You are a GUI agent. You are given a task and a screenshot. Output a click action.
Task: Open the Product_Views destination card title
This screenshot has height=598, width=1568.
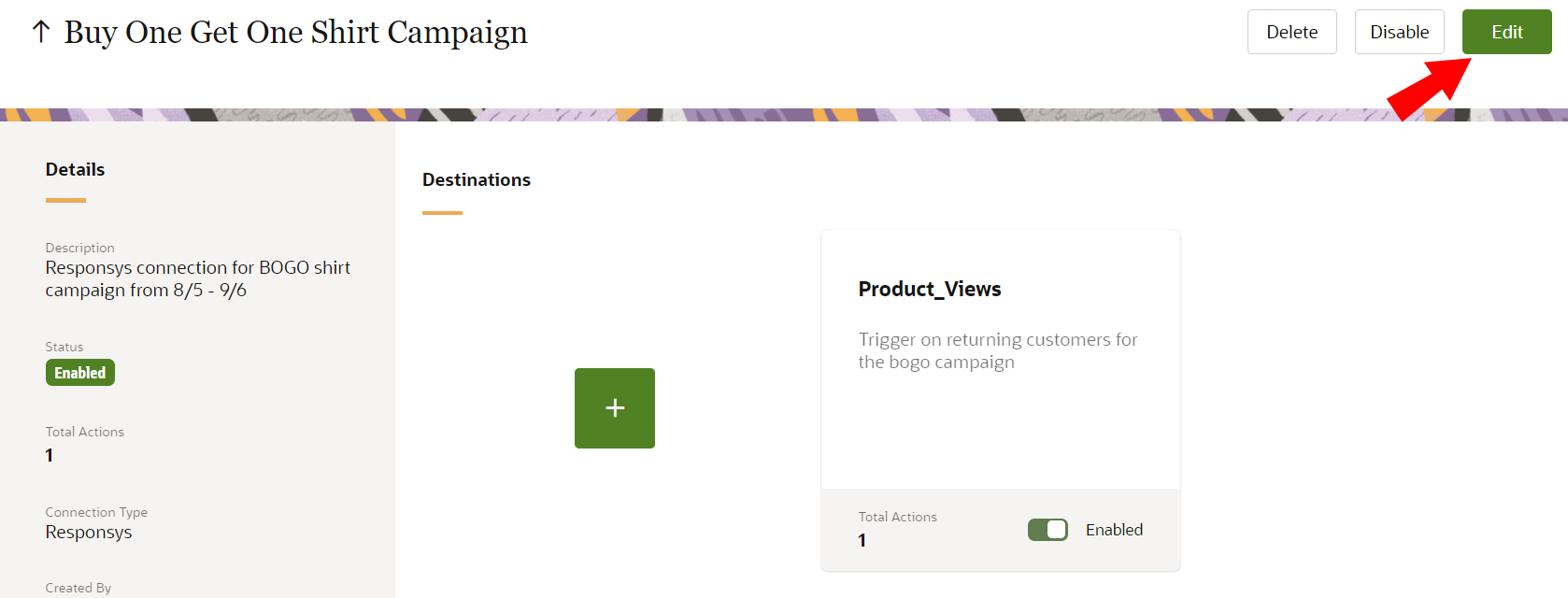(x=929, y=289)
